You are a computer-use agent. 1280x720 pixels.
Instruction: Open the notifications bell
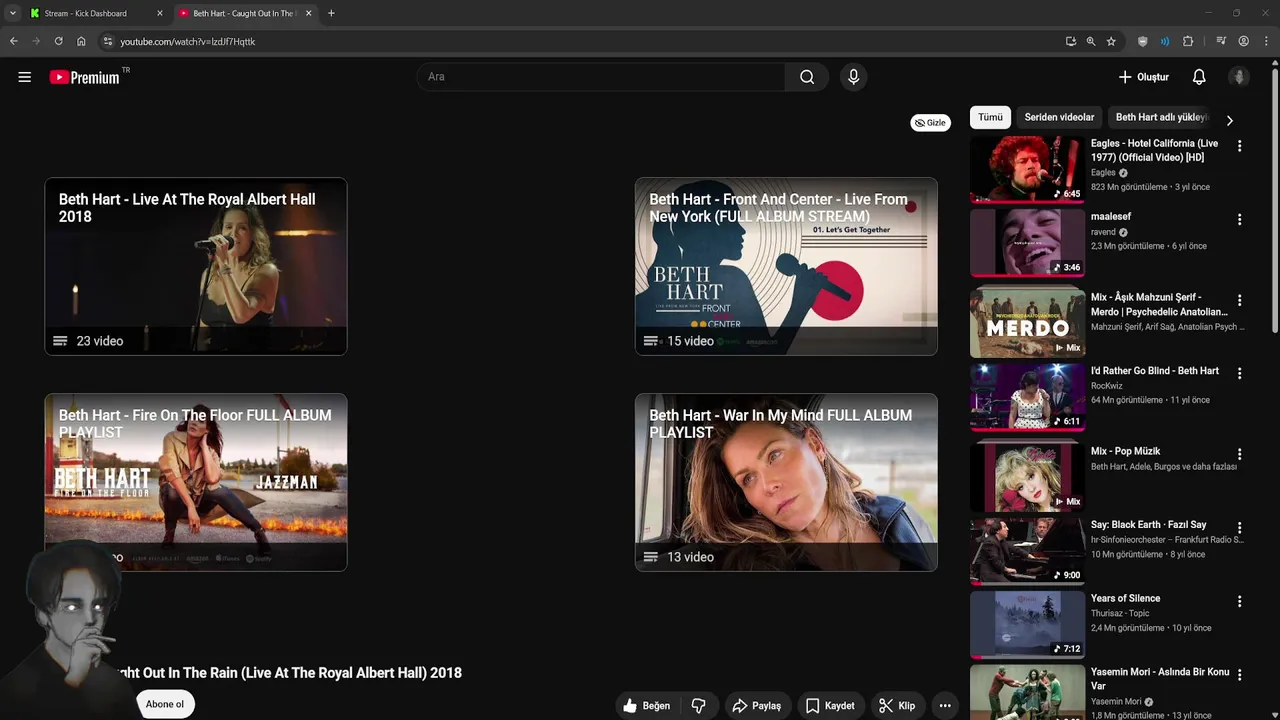(x=1199, y=77)
